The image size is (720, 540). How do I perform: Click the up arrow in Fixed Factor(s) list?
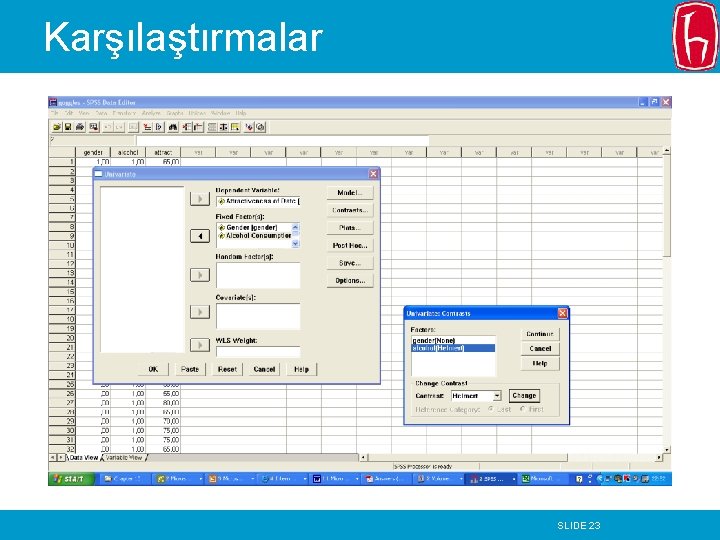(x=295, y=227)
